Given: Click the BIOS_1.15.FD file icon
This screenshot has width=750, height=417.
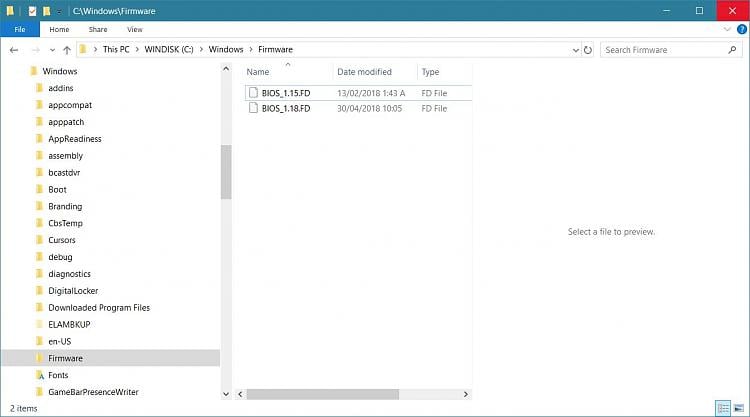Looking at the screenshot, I should [x=253, y=93].
